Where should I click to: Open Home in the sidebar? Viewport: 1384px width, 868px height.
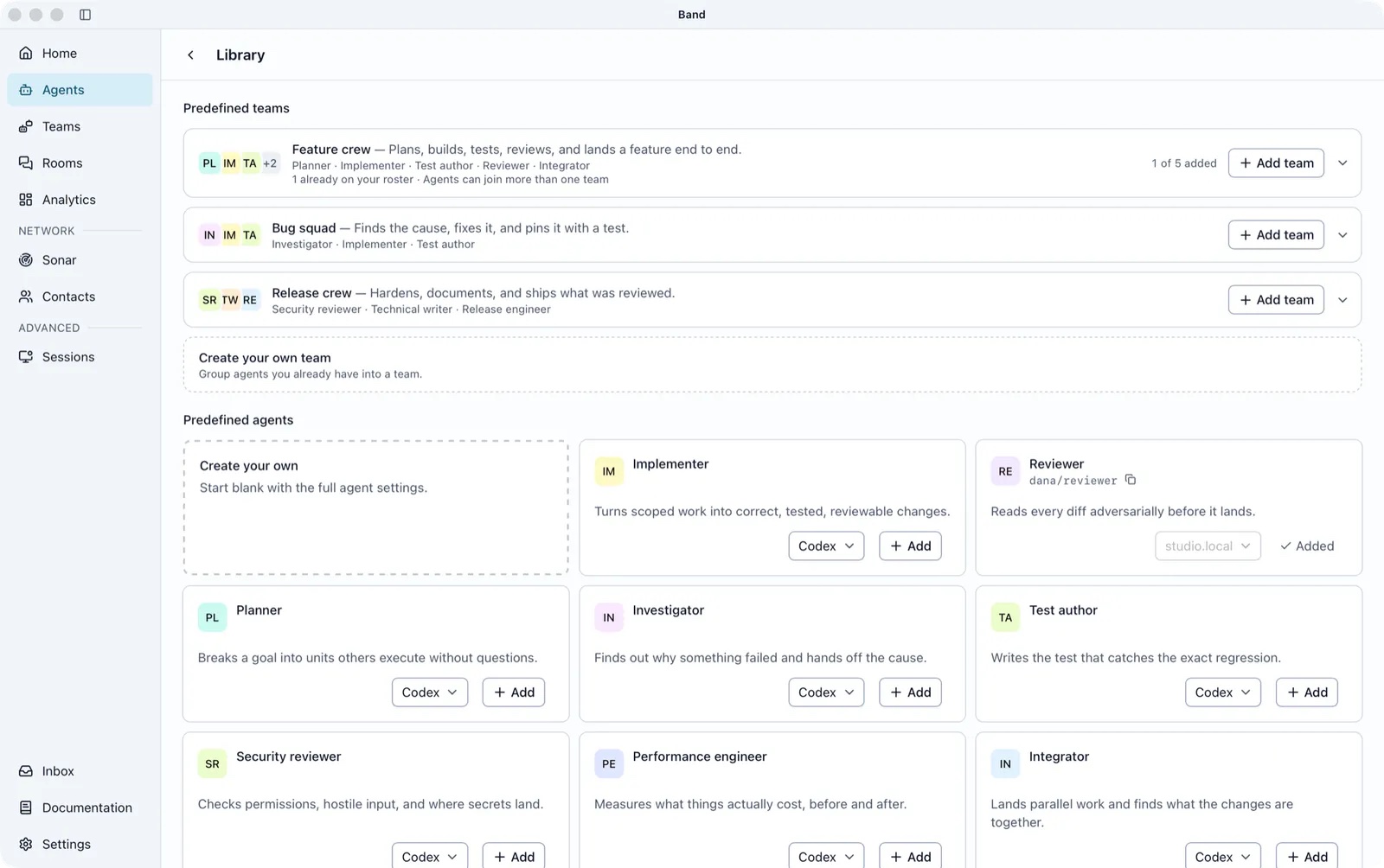pyautogui.click(x=80, y=54)
